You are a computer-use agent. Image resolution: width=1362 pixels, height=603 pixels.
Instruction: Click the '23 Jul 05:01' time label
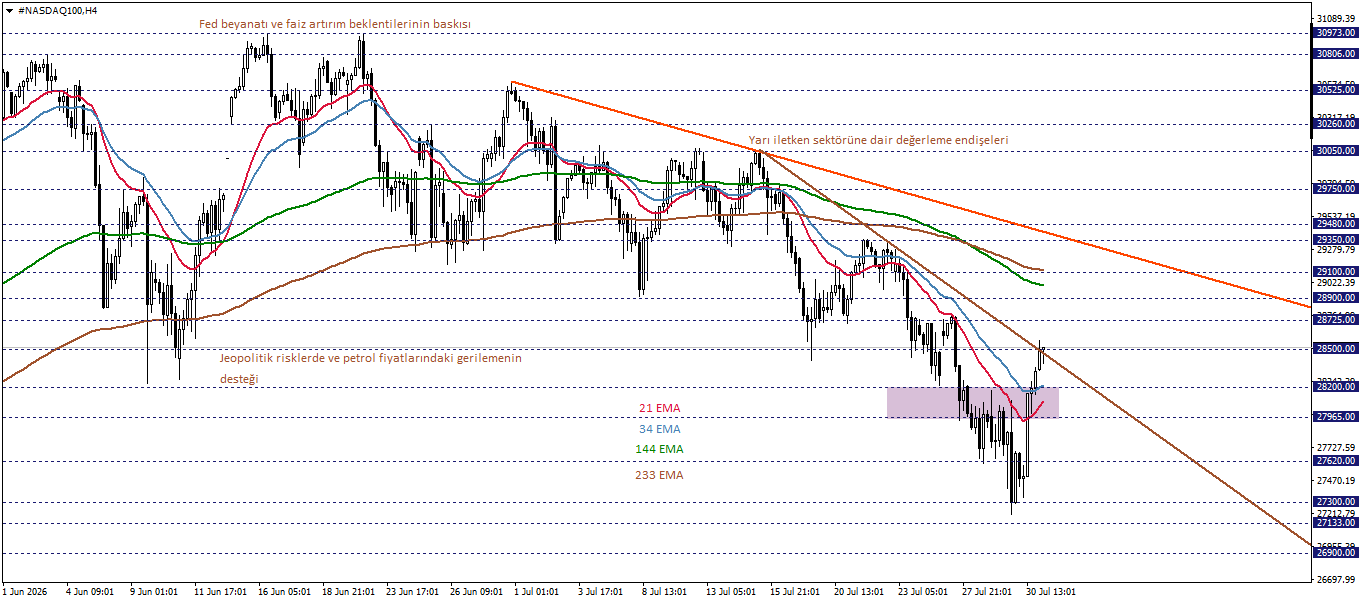click(x=924, y=591)
